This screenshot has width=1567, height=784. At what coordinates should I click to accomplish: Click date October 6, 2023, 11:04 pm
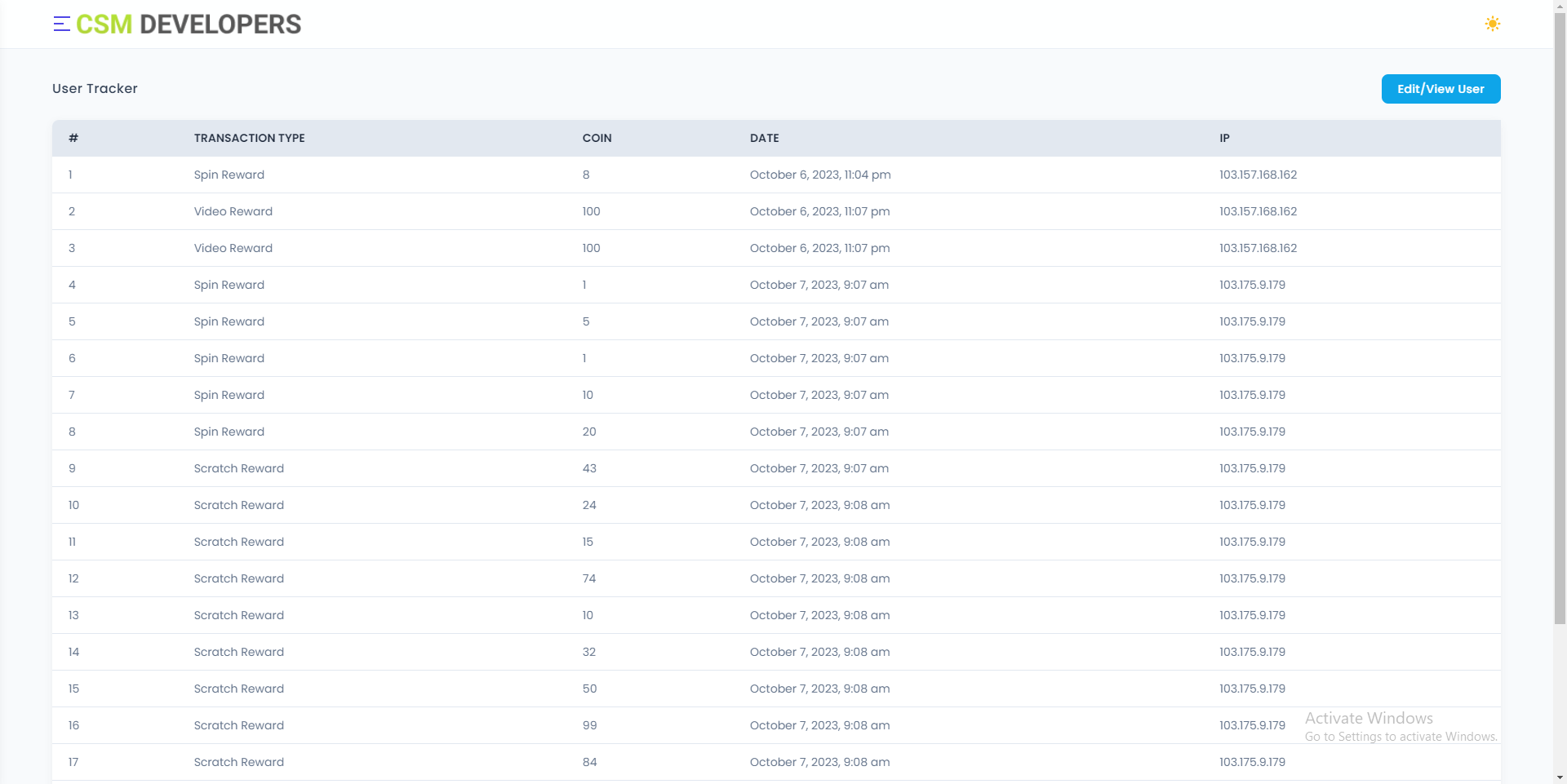(x=820, y=175)
